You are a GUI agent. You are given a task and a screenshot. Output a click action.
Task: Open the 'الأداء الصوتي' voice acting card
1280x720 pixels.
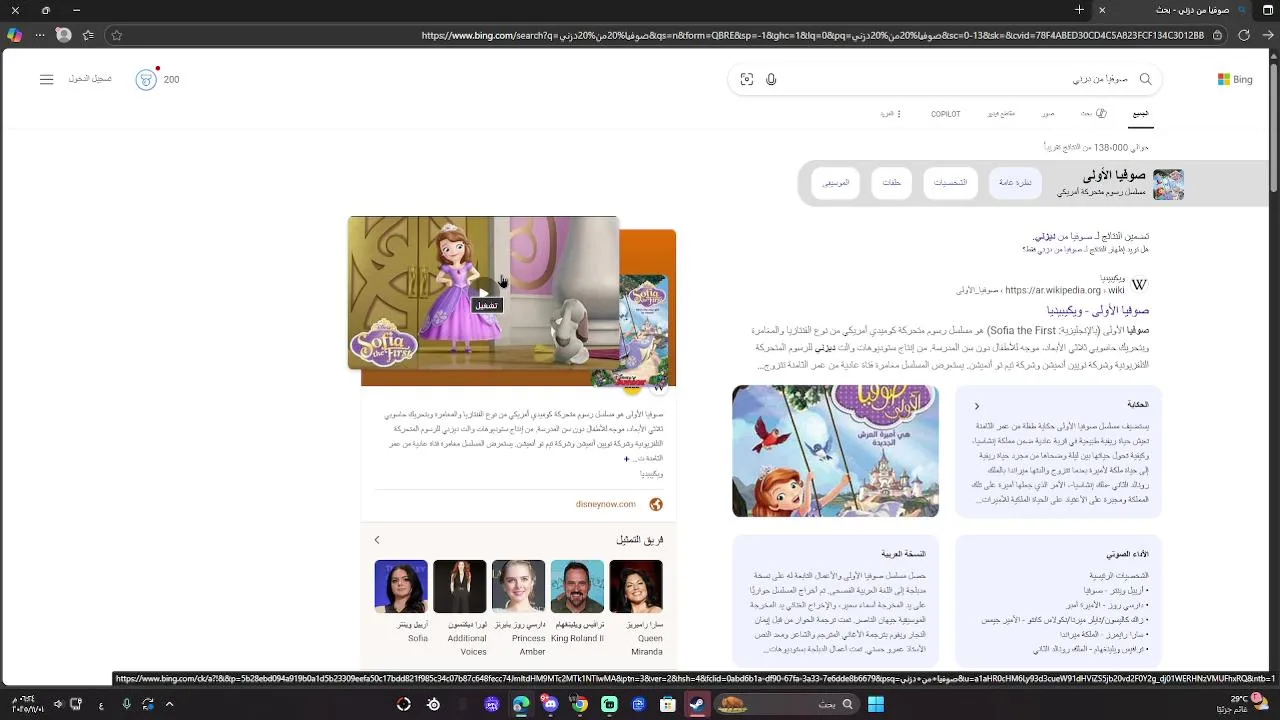(1058, 601)
